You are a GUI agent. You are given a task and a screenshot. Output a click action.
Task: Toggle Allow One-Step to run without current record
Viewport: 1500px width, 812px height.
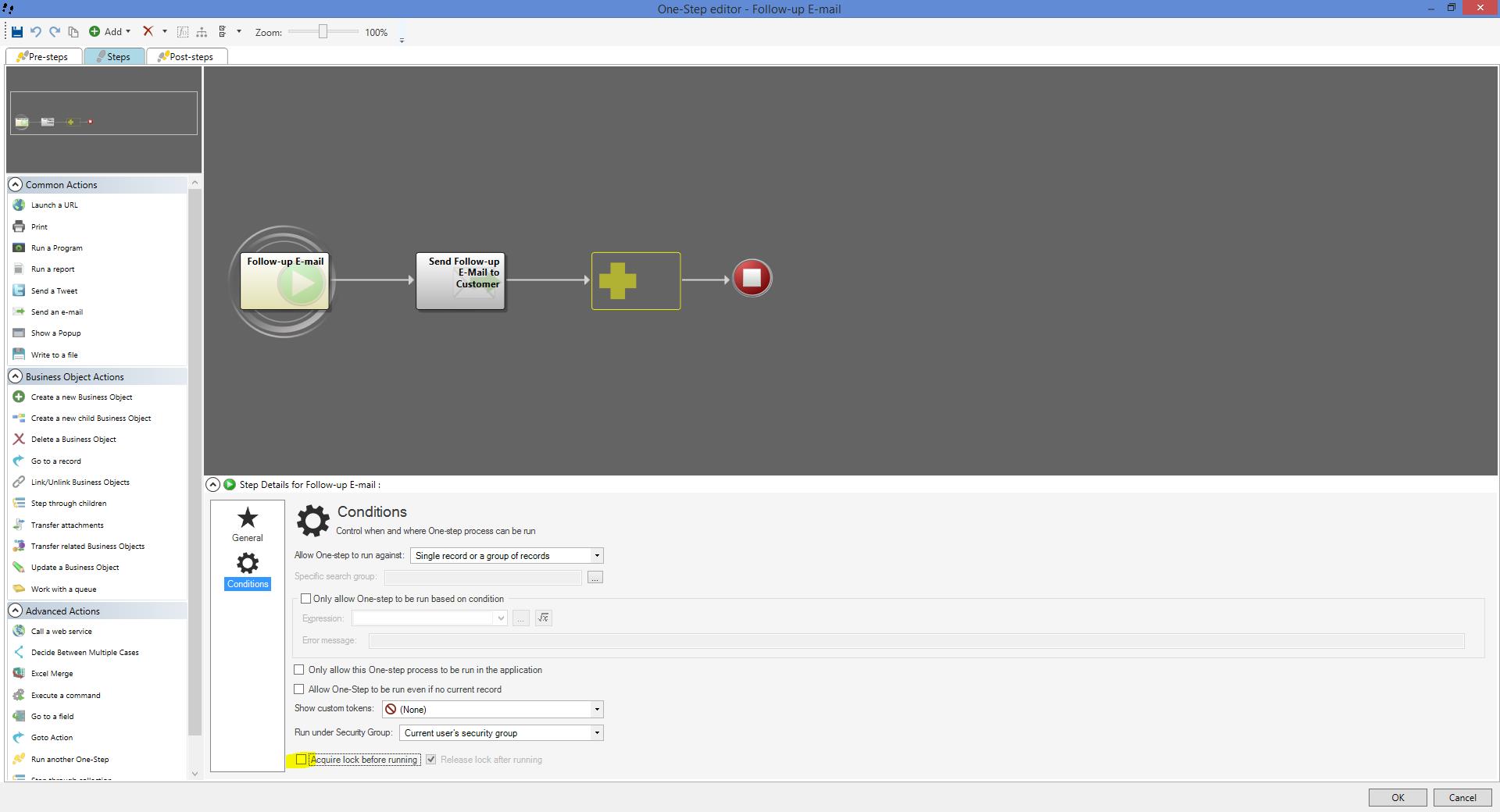tap(299, 689)
